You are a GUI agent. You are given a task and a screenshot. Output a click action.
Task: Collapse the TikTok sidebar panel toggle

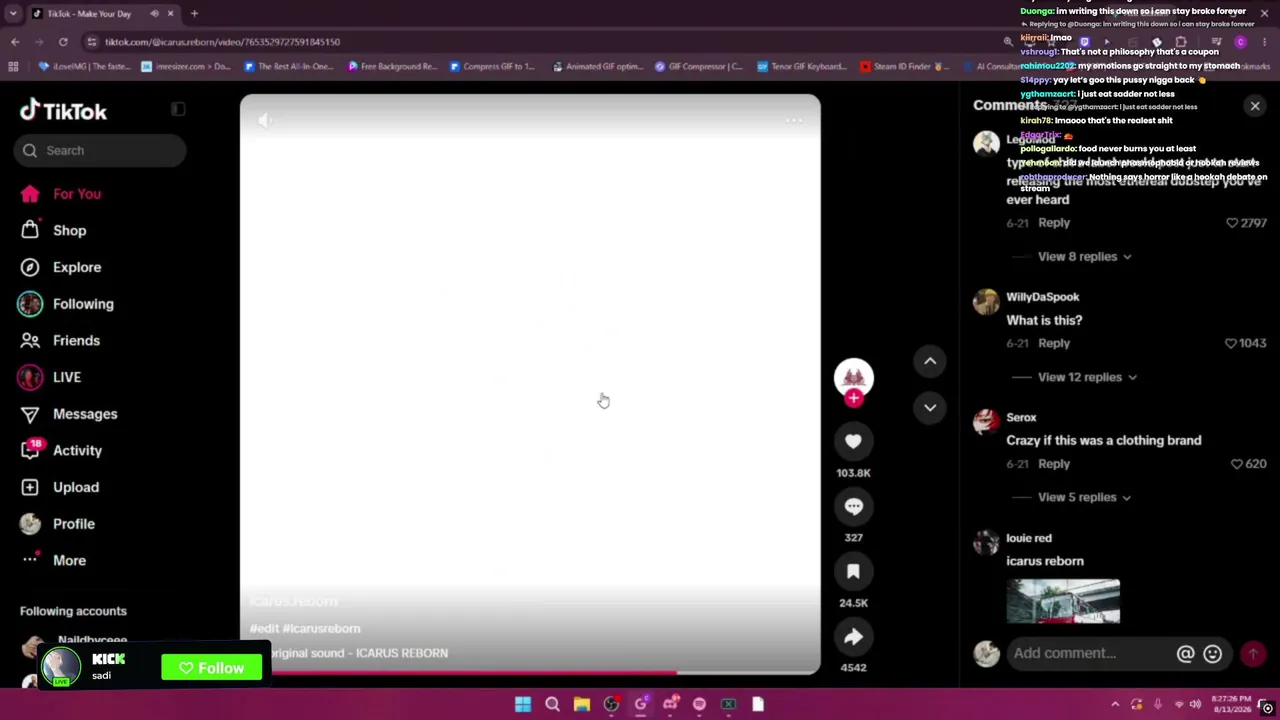pos(178,109)
